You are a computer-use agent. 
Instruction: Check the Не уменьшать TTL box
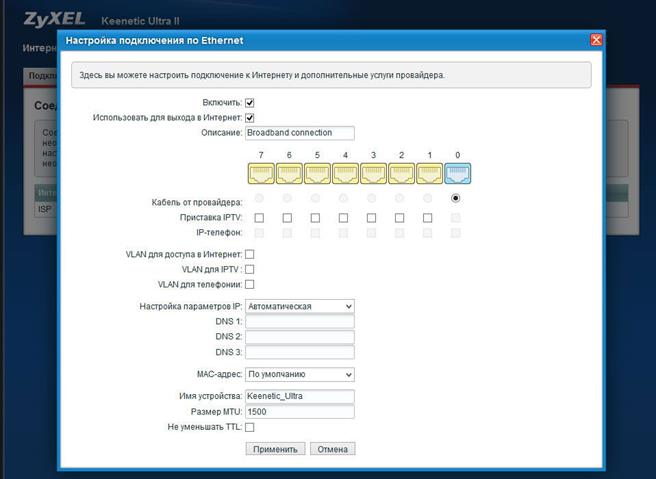pyautogui.click(x=249, y=427)
